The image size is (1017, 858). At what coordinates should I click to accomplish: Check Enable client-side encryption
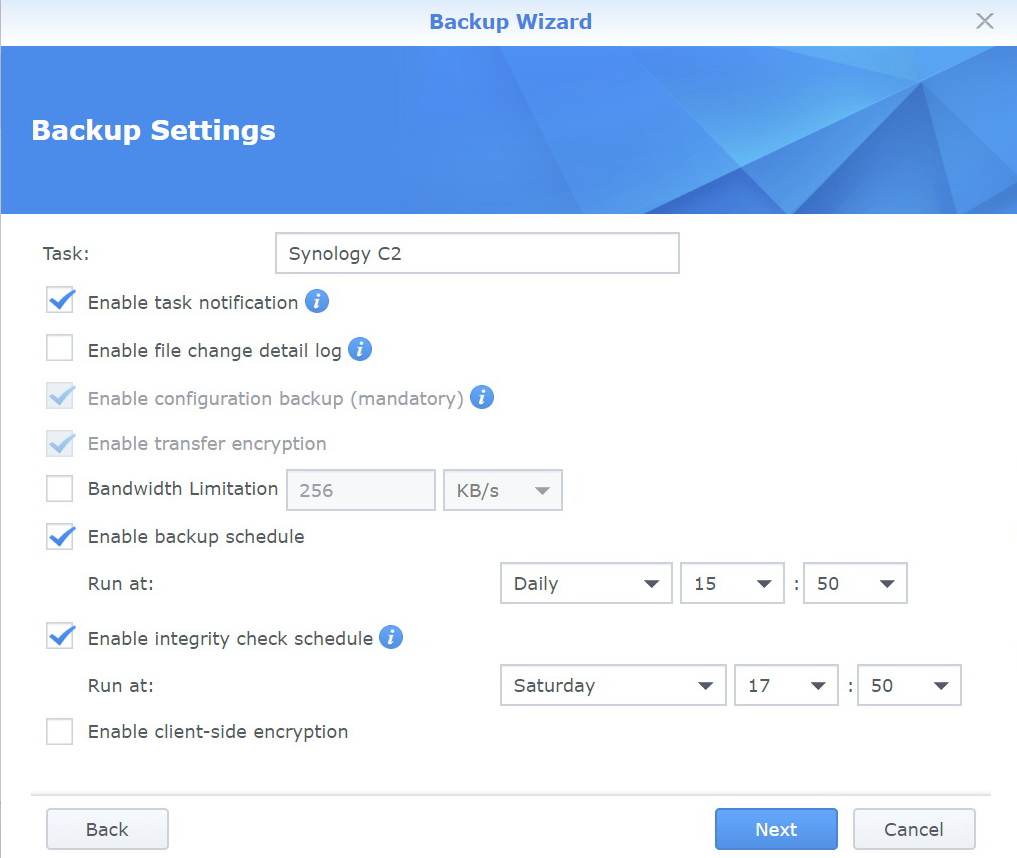click(x=60, y=732)
